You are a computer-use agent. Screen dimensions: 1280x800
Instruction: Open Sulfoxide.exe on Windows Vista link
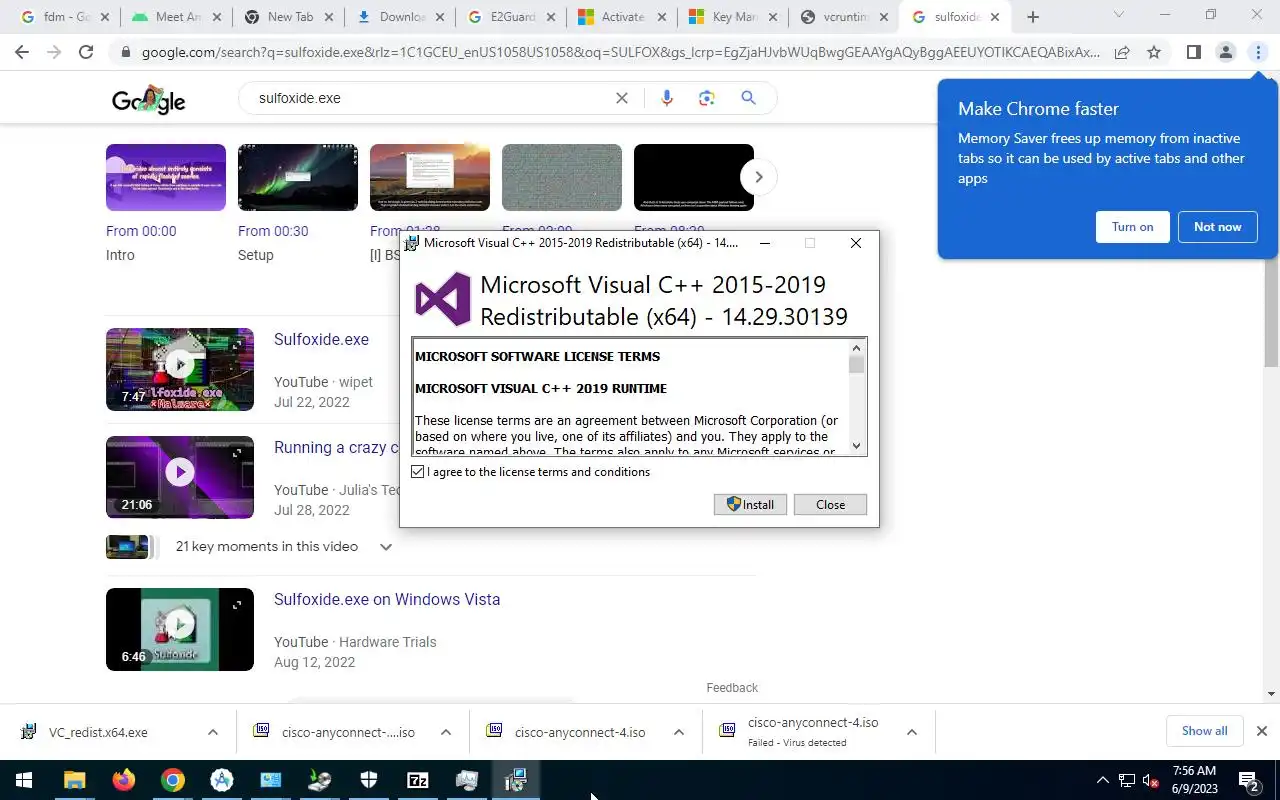pyautogui.click(x=387, y=599)
